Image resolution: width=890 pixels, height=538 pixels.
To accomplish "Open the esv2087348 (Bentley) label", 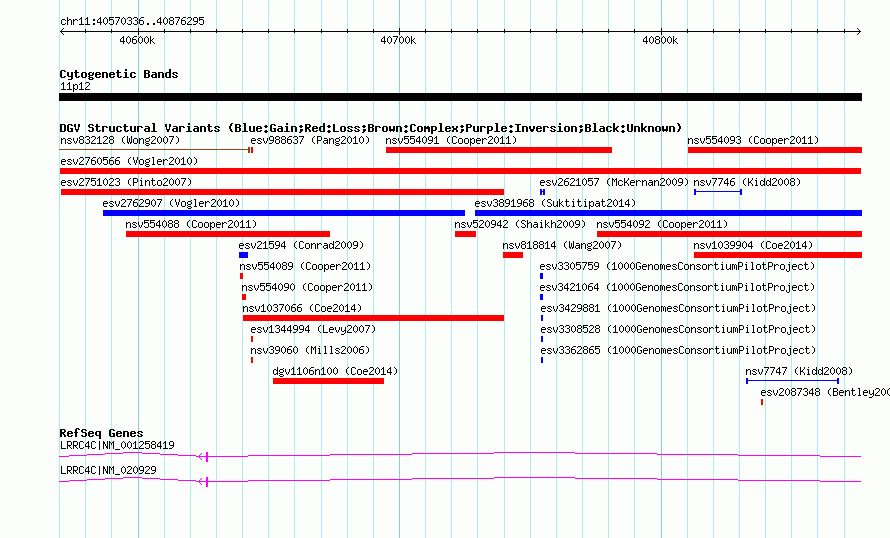I will (825, 392).
